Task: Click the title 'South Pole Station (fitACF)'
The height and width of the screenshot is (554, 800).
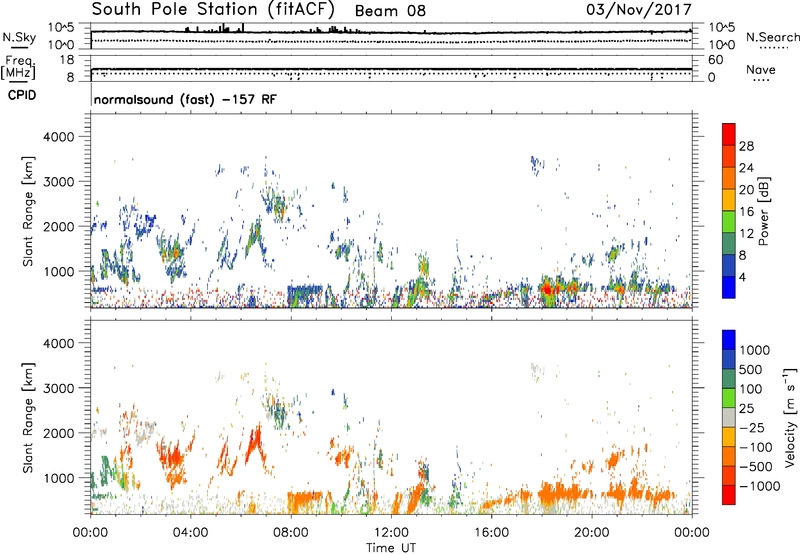Action: [x=213, y=9]
